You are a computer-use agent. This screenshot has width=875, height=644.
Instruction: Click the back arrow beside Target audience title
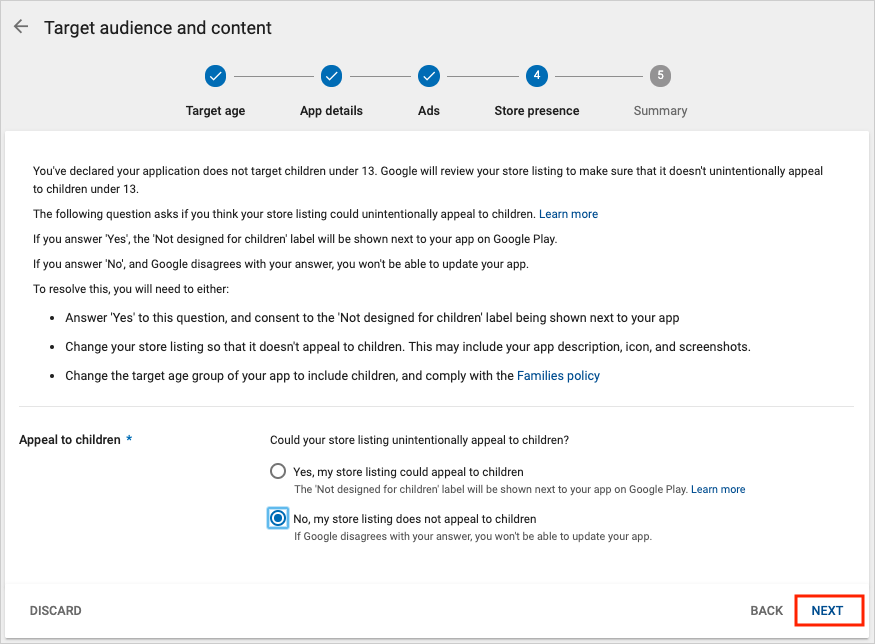pyautogui.click(x=21, y=27)
